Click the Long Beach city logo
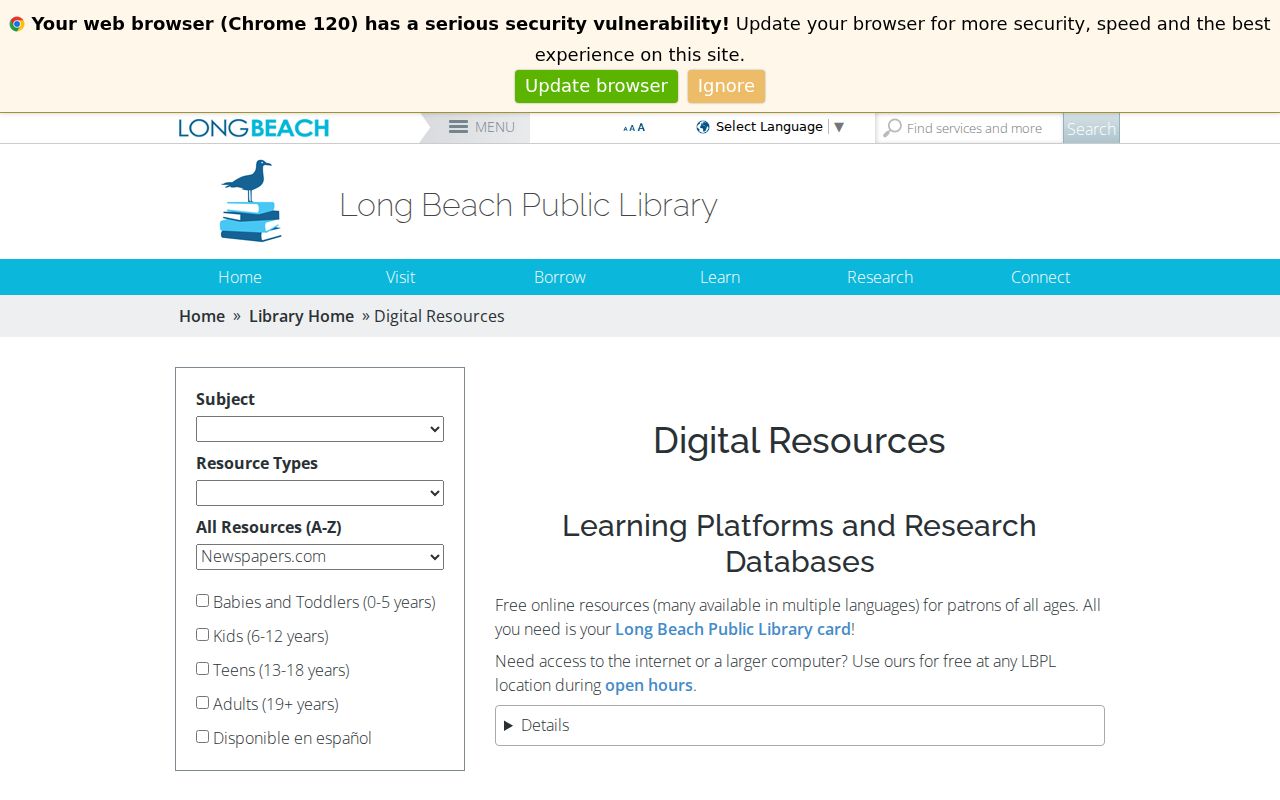 coord(254,128)
